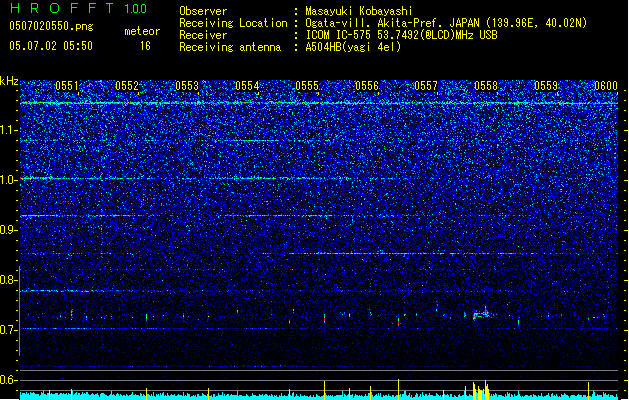
Task: Click the Observer label
Action: pyautogui.click(x=203, y=11)
